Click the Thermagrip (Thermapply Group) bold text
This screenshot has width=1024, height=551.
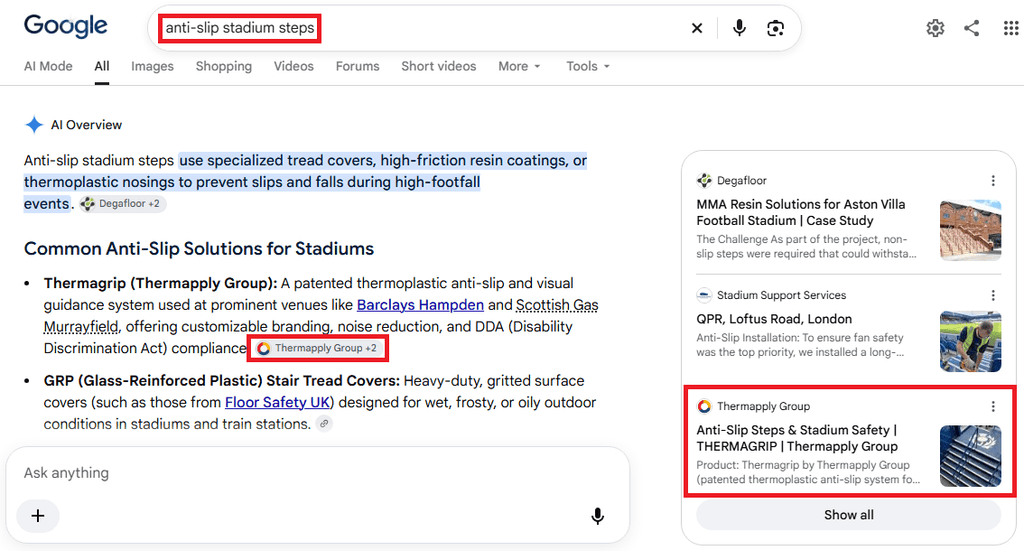161,283
